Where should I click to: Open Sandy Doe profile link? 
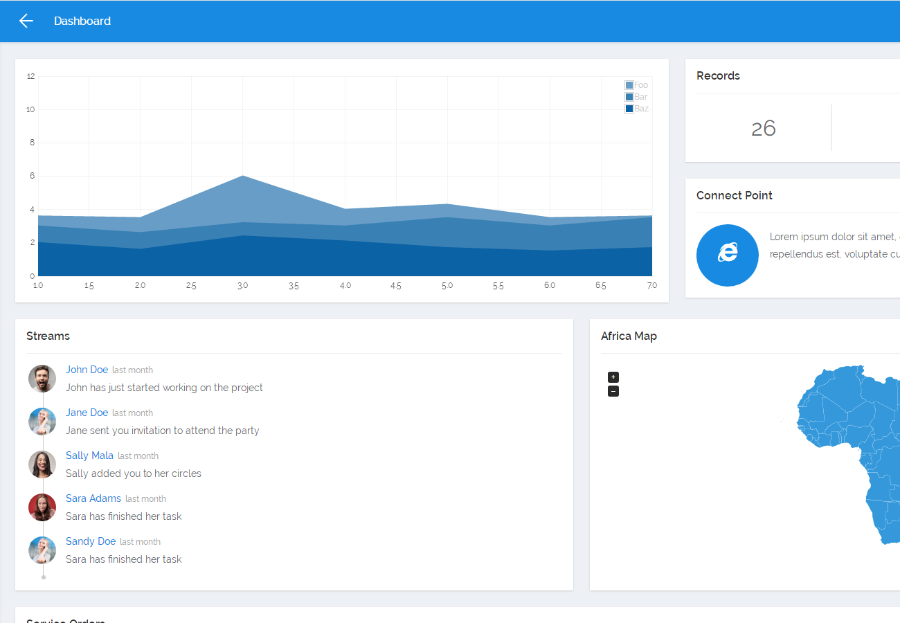click(91, 541)
